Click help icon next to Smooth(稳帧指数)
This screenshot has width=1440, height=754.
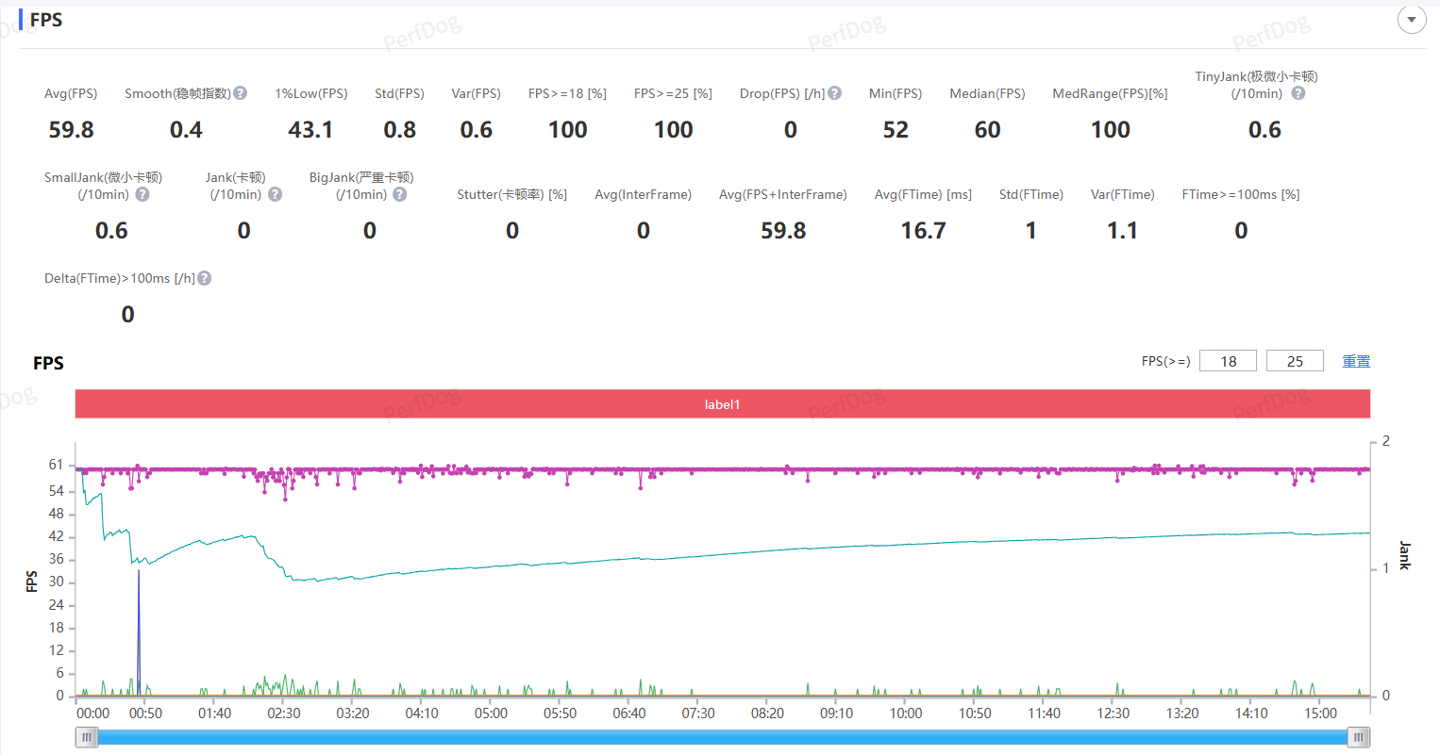241,93
